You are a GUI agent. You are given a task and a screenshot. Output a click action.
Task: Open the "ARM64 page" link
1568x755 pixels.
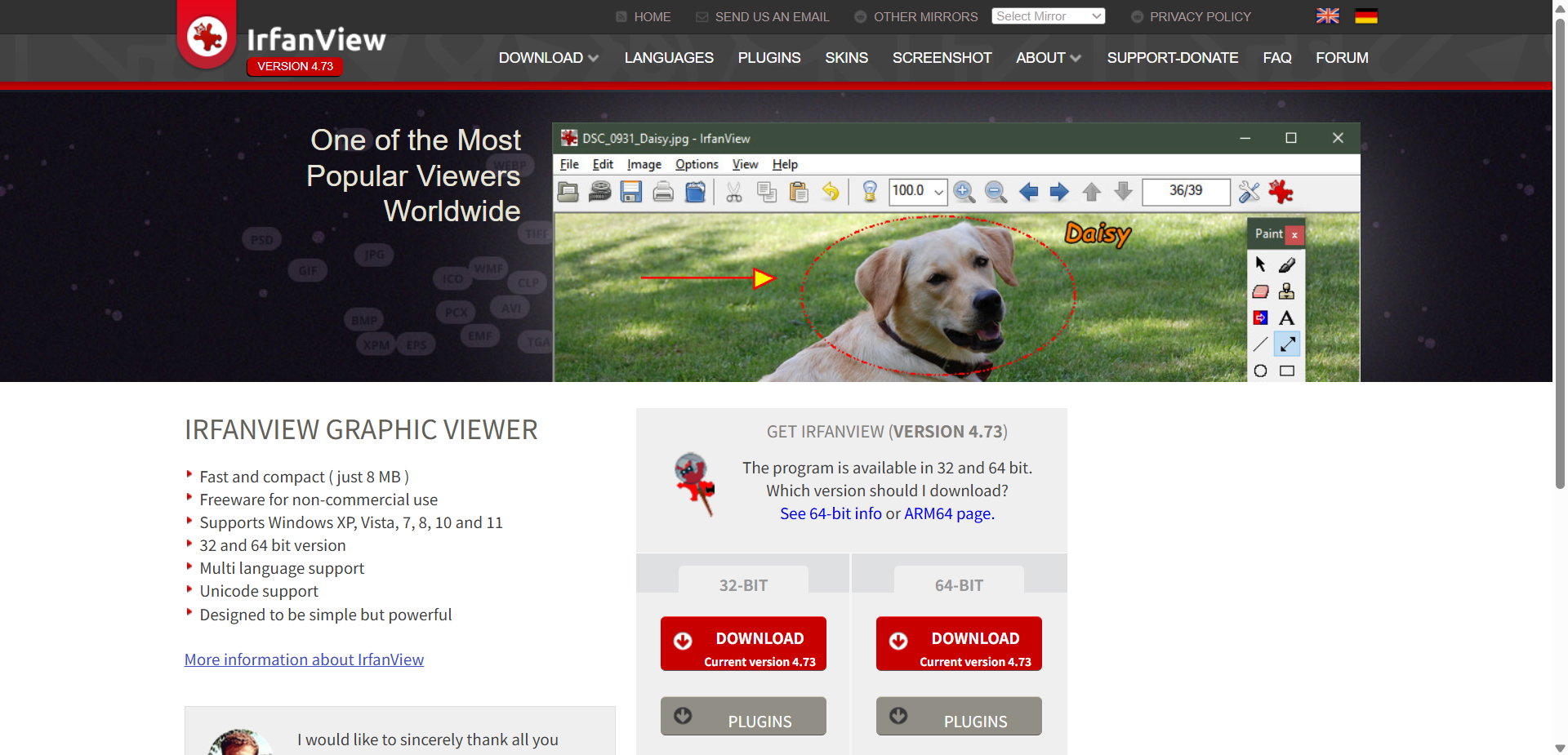(x=947, y=513)
